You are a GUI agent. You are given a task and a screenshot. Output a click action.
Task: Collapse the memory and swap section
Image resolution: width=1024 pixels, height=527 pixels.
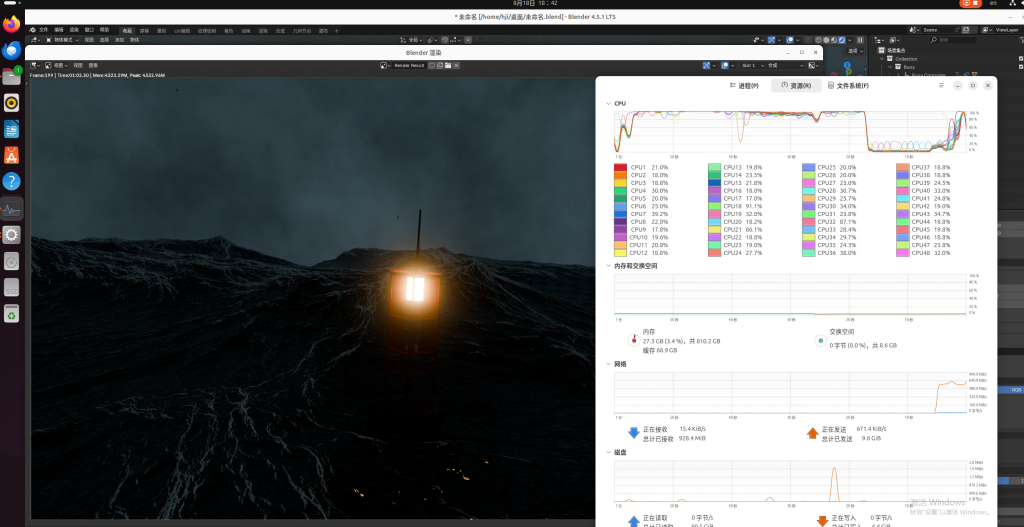pos(608,265)
